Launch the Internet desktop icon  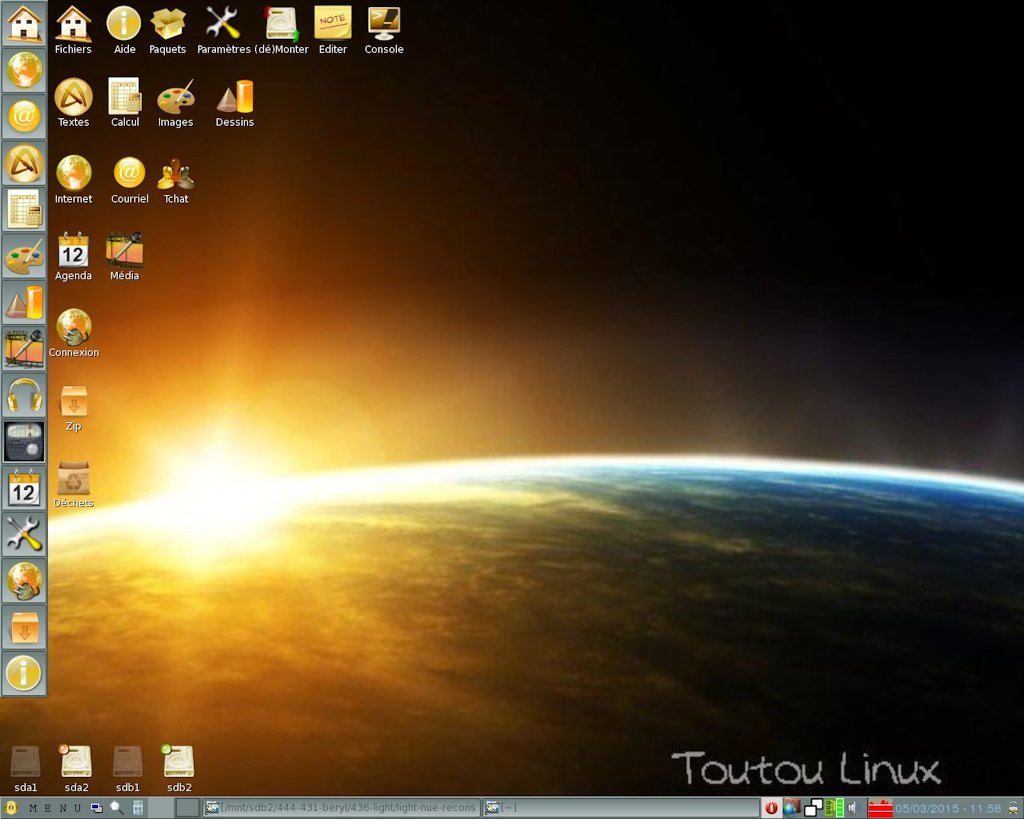click(73, 180)
